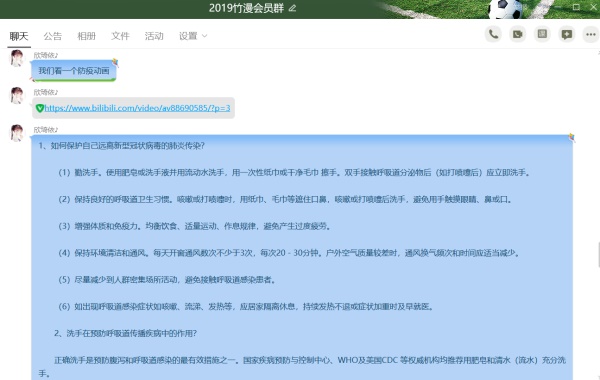Click the line starting (3) 增强体质和免疫力
Screen dimensions: 600x380
(195, 226)
